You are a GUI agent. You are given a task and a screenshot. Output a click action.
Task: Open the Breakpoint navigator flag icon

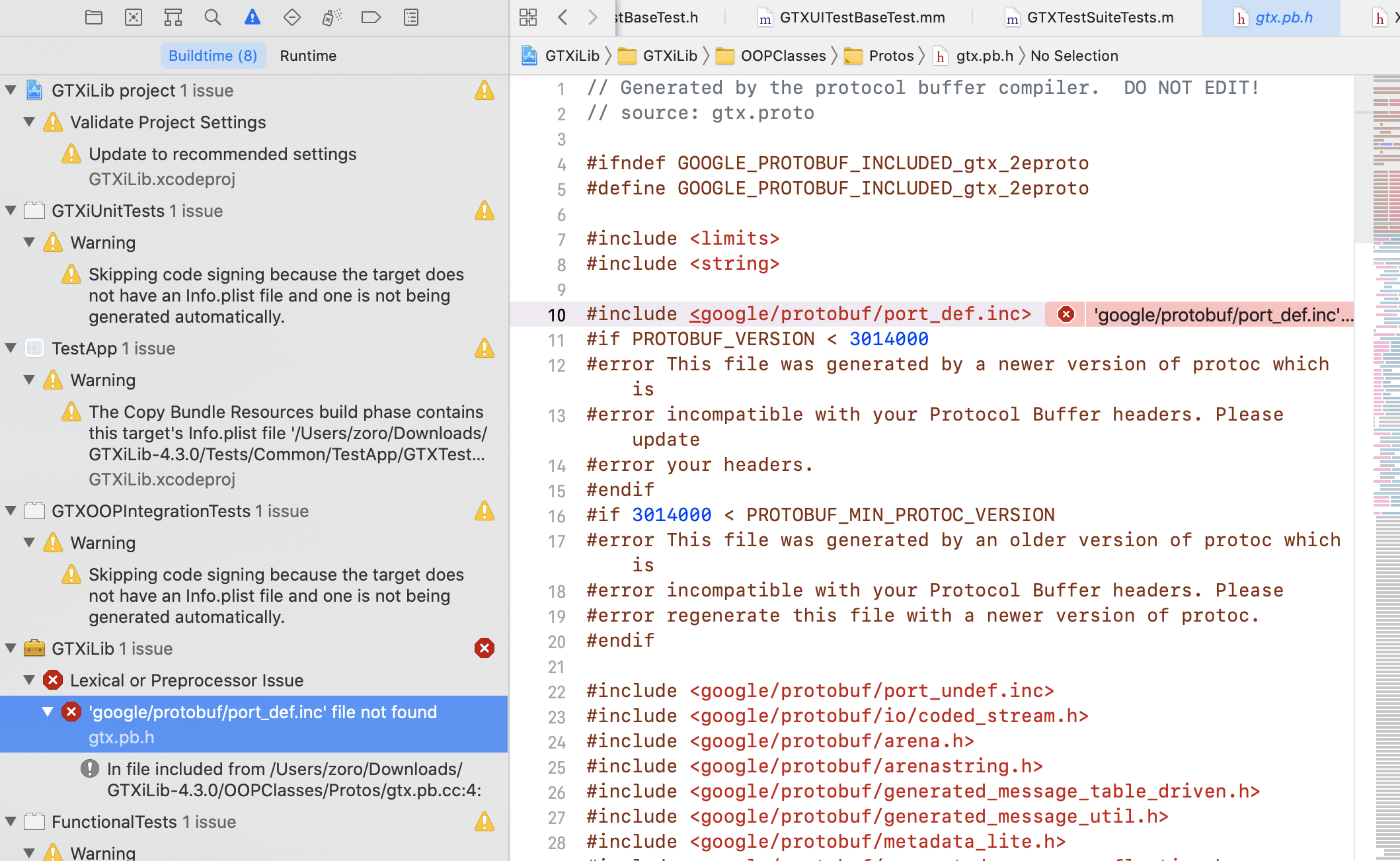click(371, 18)
